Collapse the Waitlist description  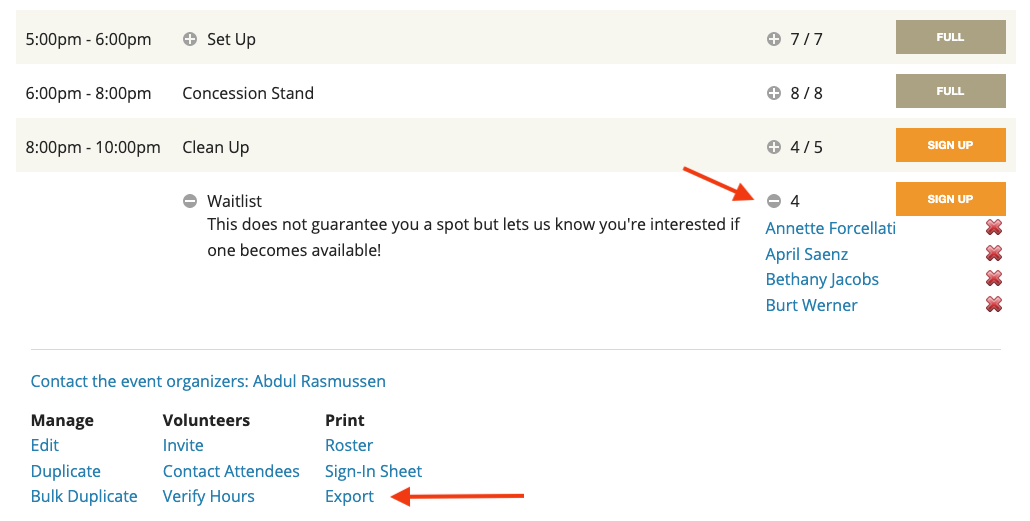pyautogui.click(x=190, y=201)
